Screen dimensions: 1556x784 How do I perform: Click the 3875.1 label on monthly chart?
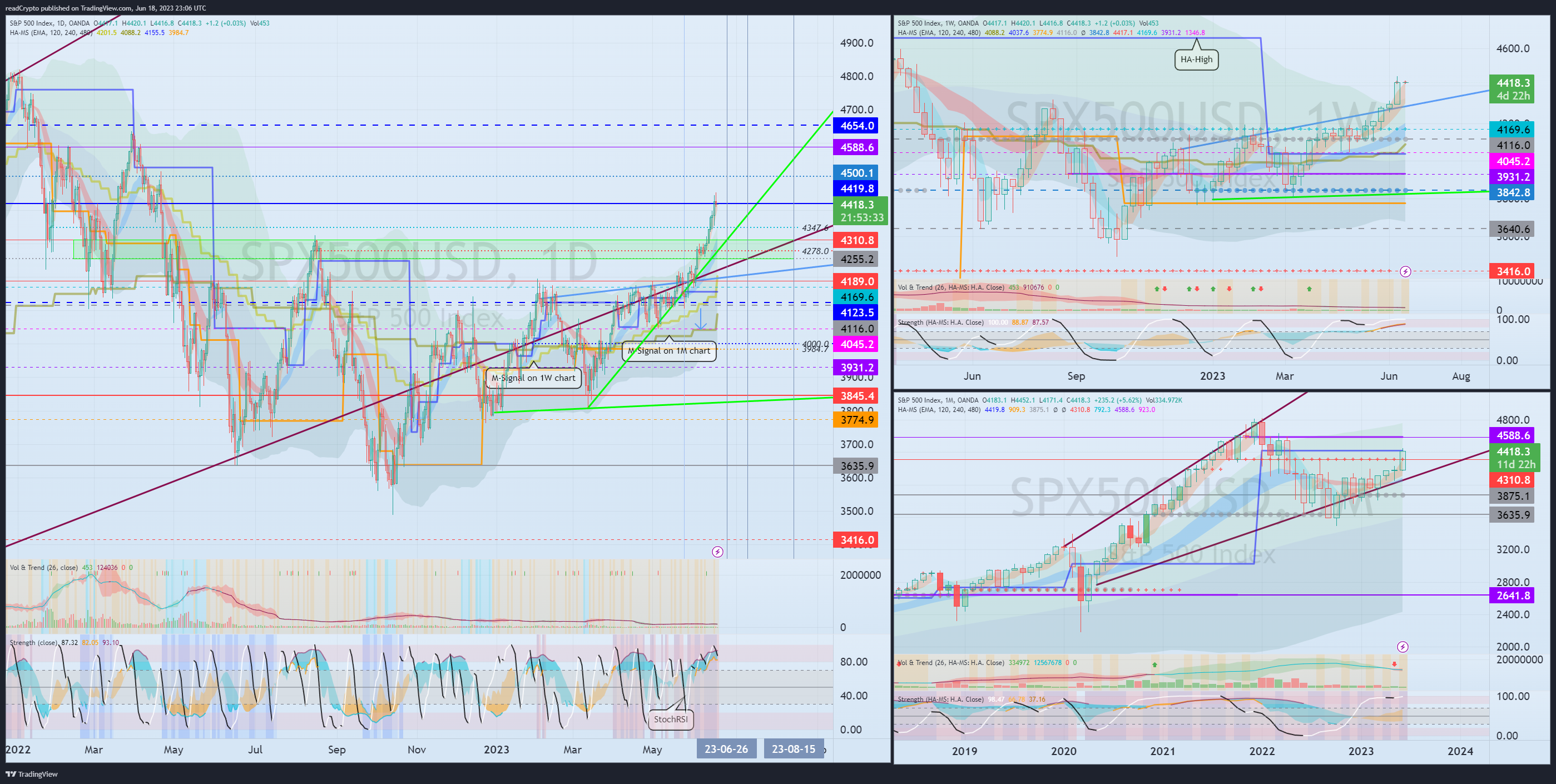coord(1513,496)
